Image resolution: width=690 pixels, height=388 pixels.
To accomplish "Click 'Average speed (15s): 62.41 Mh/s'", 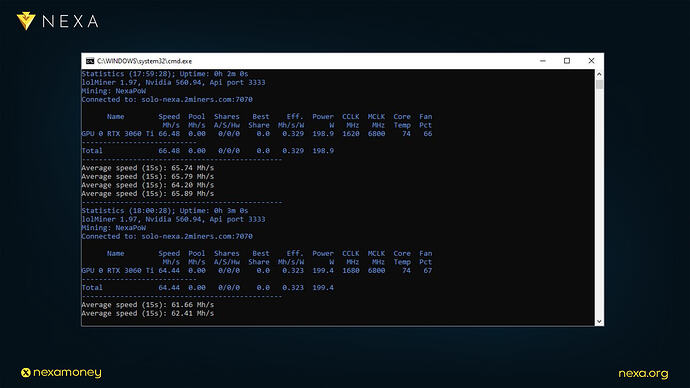I will (147, 313).
